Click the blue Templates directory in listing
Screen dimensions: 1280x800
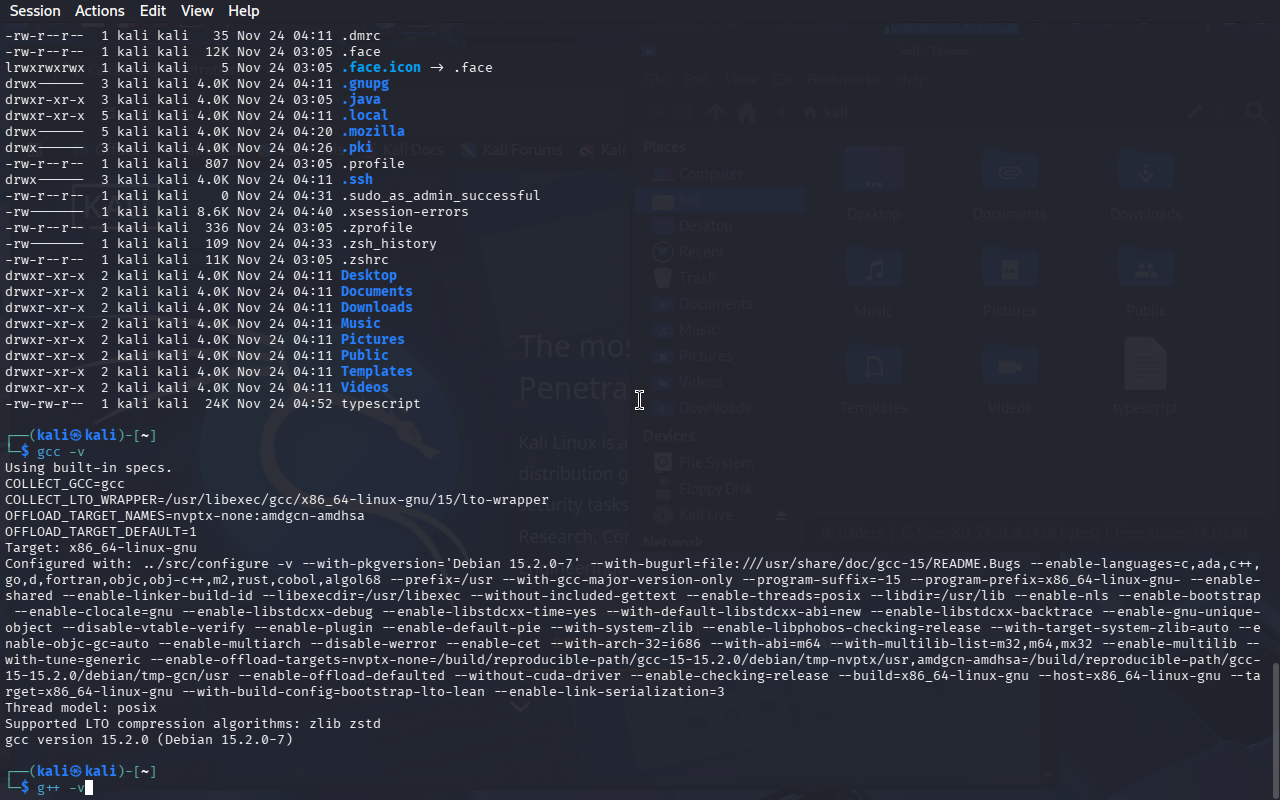pos(376,372)
